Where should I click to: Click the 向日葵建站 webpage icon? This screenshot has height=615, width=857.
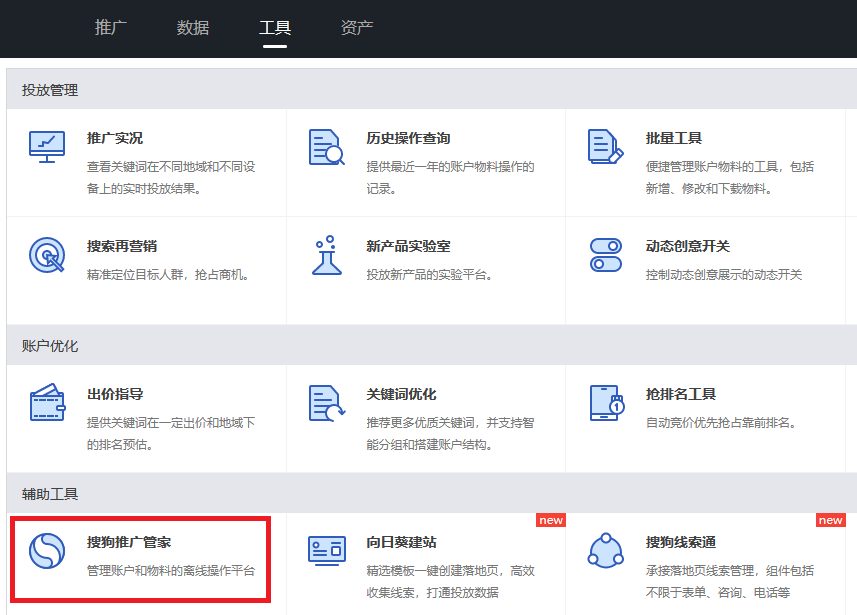tap(326, 550)
